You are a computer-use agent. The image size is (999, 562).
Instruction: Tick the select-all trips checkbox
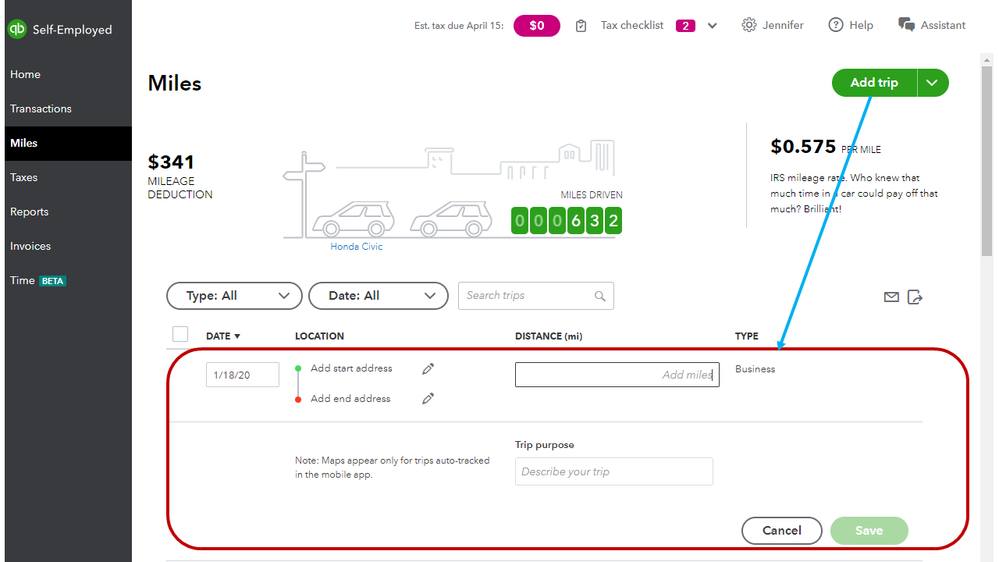pos(180,335)
